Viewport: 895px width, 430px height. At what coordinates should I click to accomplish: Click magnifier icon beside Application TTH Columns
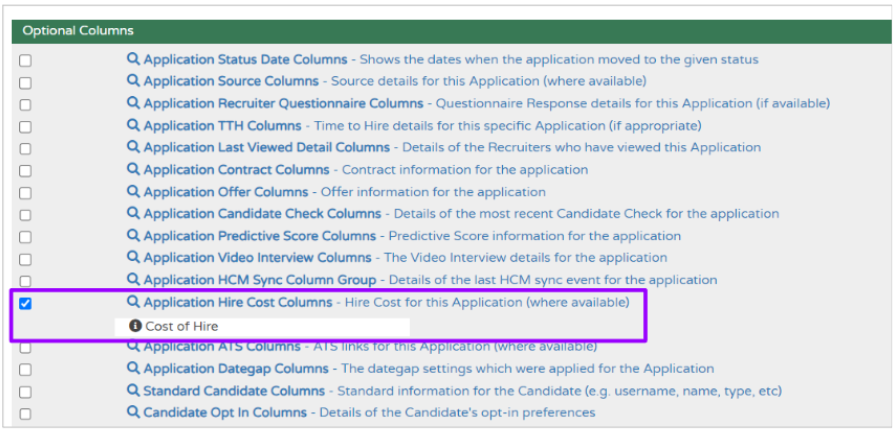133,126
